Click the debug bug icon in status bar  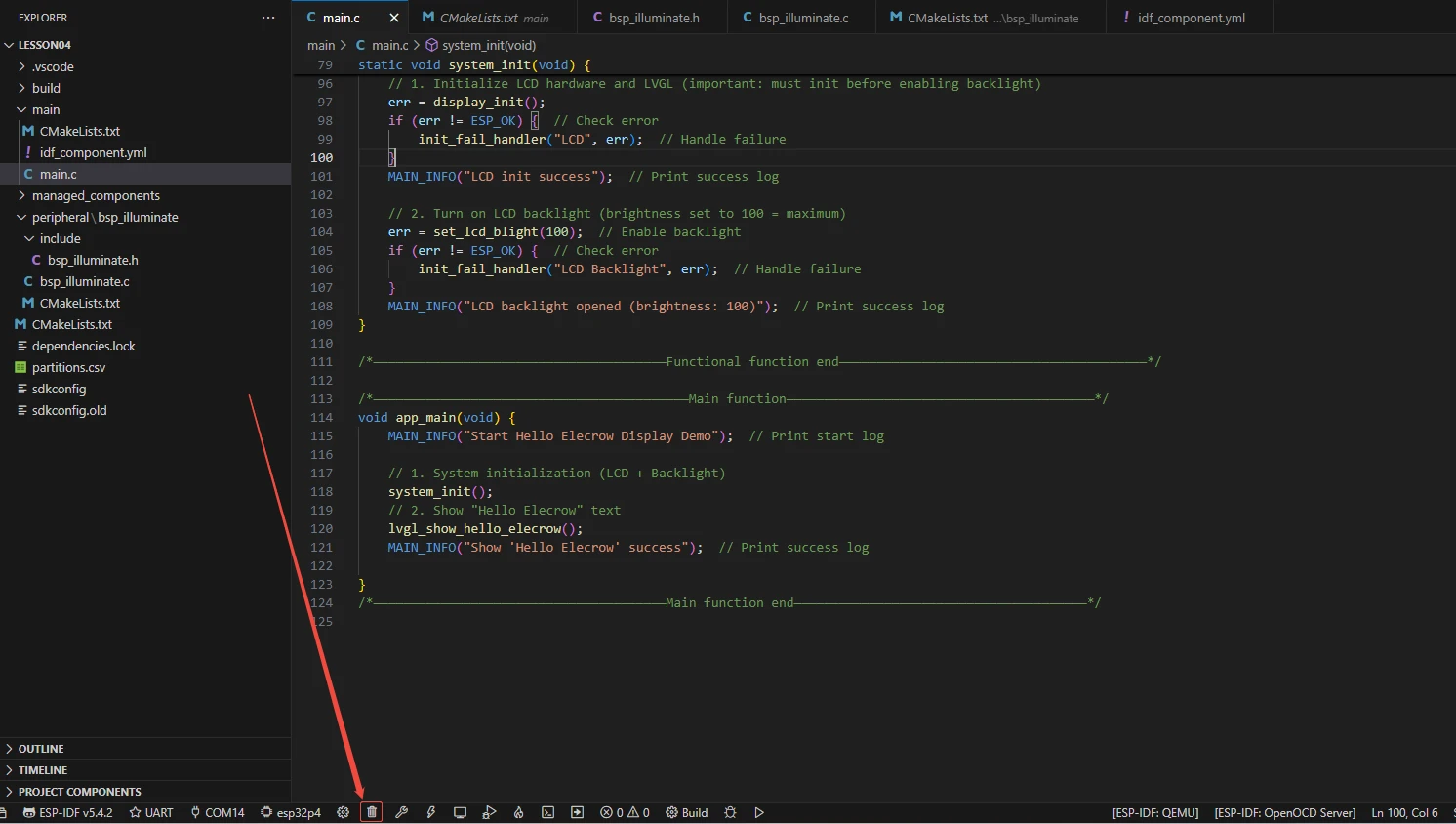click(x=730, y=812)
